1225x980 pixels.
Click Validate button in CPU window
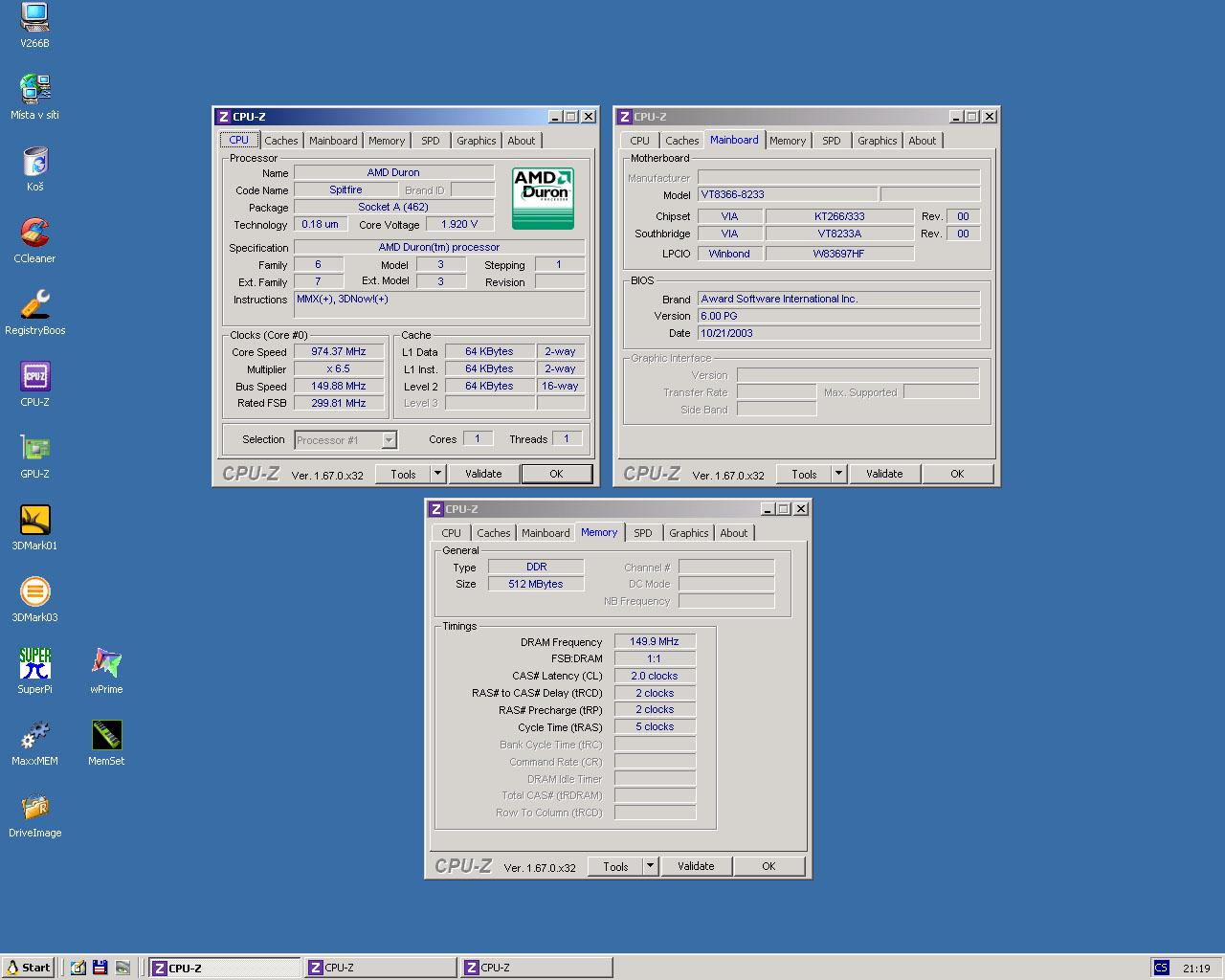(x=483, y=474)
